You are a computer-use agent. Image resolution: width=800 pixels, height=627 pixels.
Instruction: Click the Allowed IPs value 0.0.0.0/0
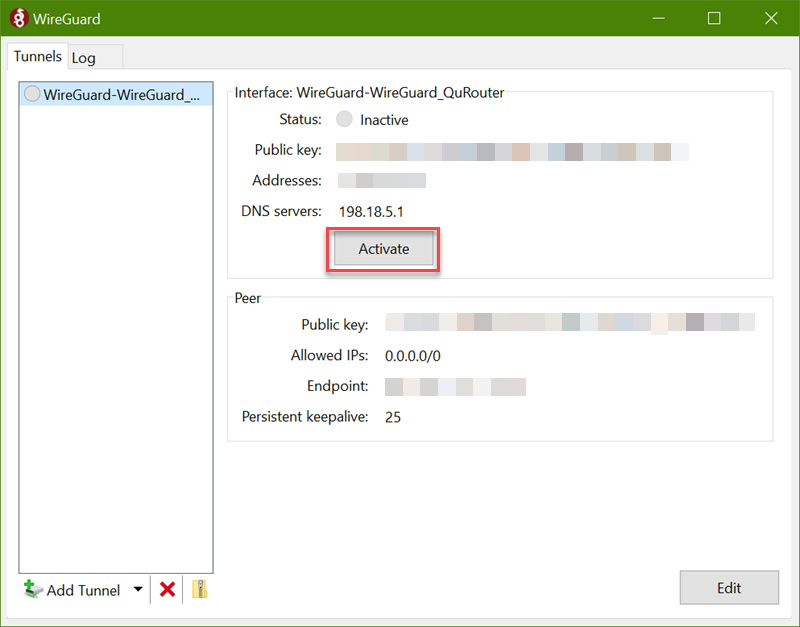[413, 356]
